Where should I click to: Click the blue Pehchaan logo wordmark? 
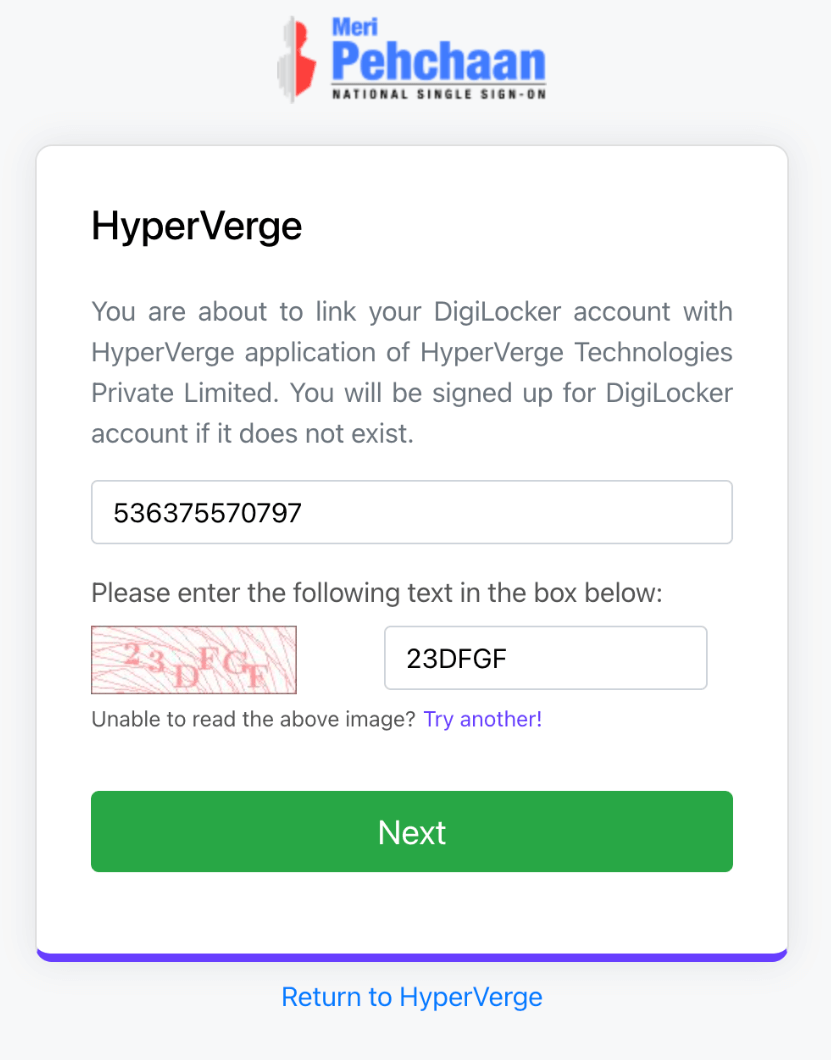438,63
